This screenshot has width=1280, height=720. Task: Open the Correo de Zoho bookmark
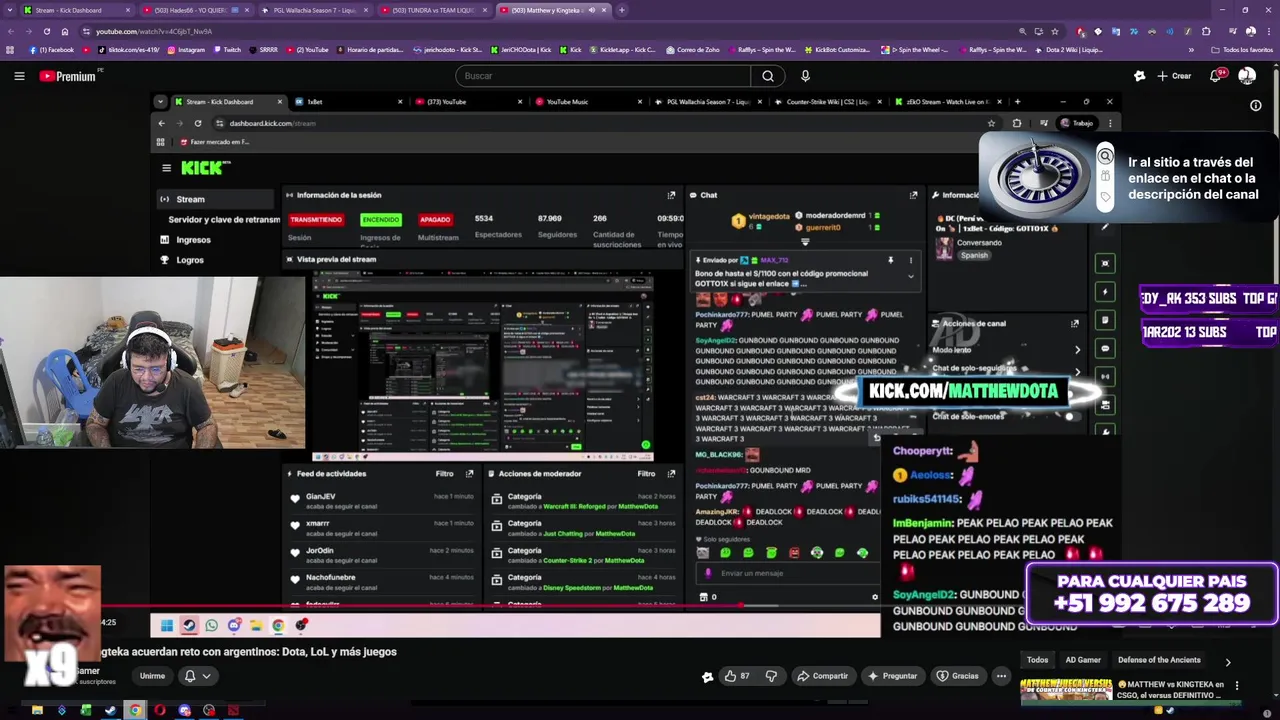pyautogui.click(x=692, y=50)
